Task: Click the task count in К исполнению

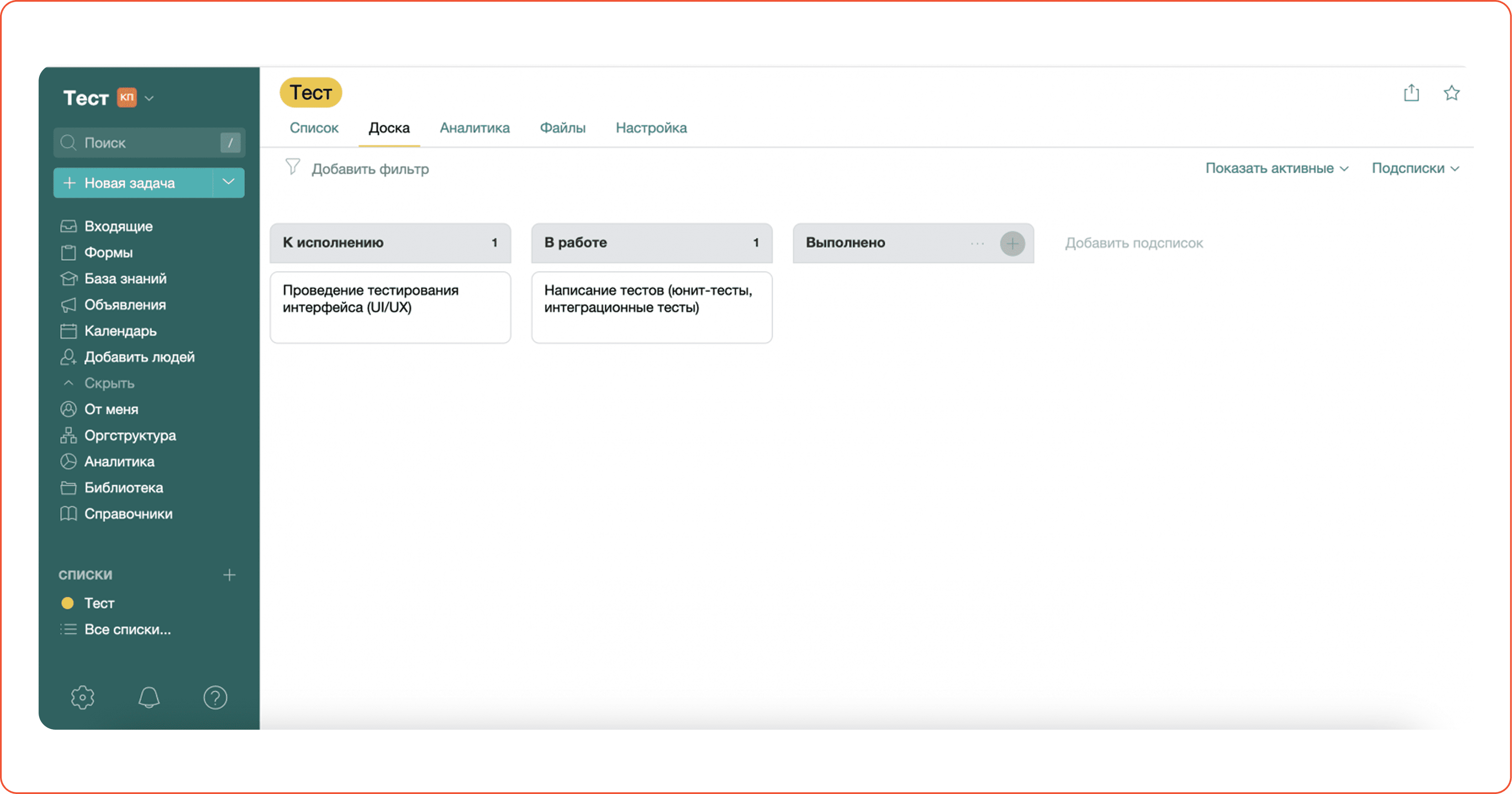Action: point(495,243)
